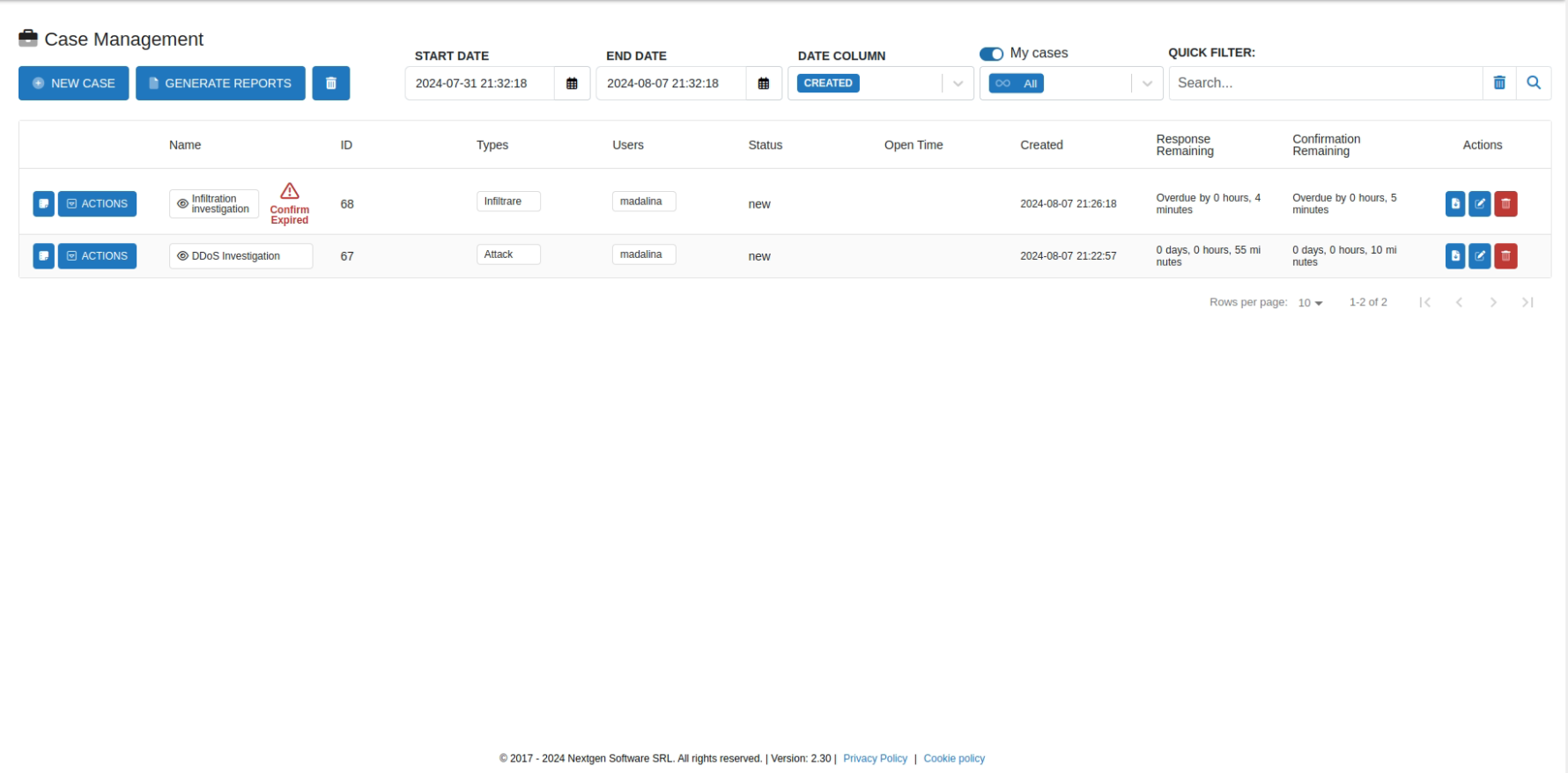1568x773 pixels.
Task: Delete the DDoS Investigation case
Action: click(x=1505, y=256)
